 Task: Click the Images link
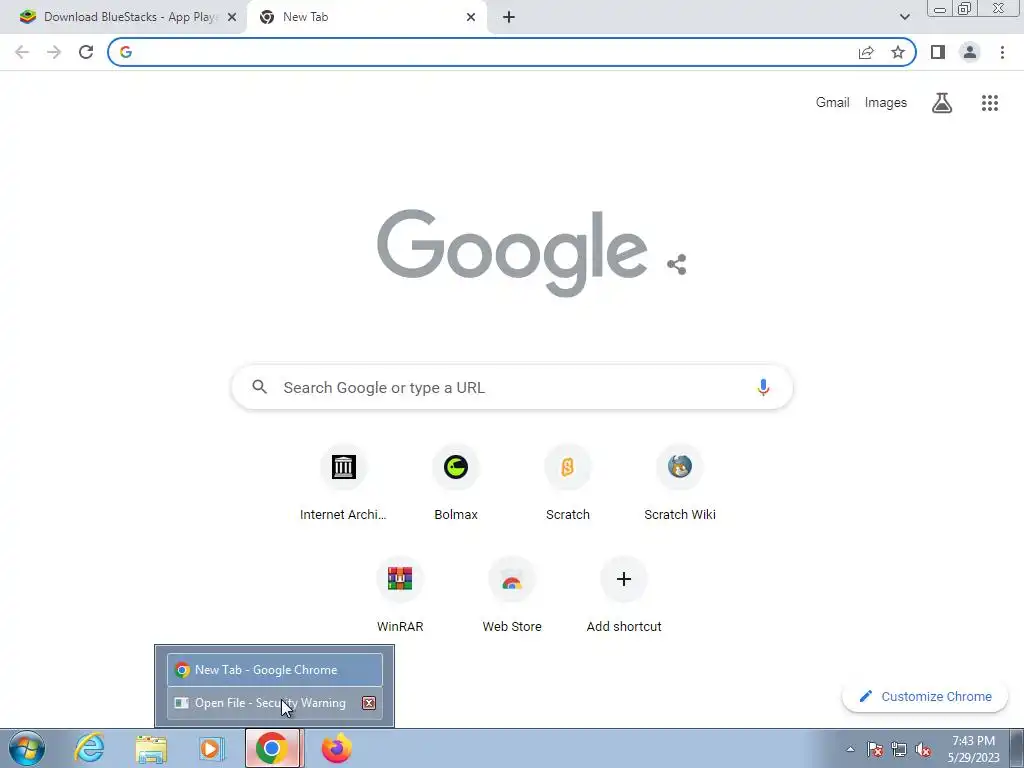pyautogui.click(x=886, y=103)
